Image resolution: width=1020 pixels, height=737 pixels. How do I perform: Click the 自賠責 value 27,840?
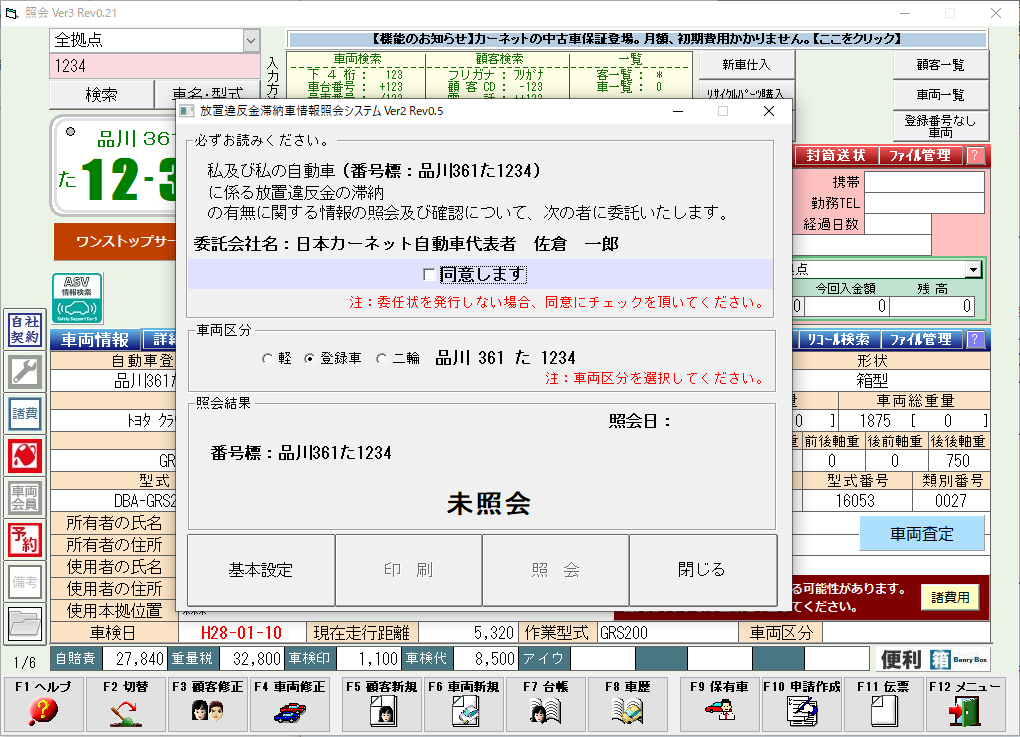[x=135, y=659]
